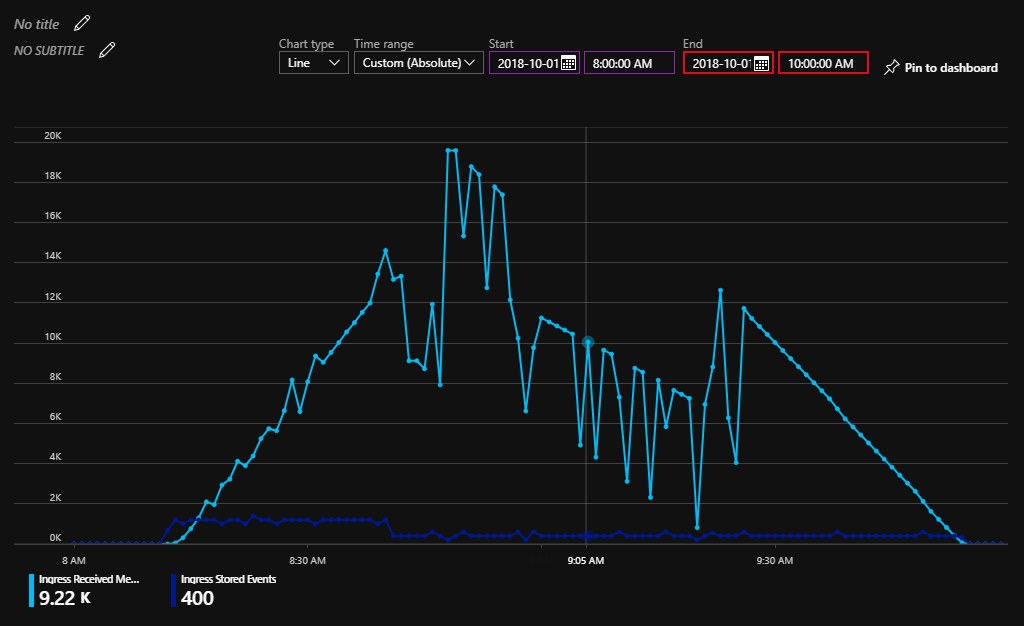Click 10K y-axis label

53,337
